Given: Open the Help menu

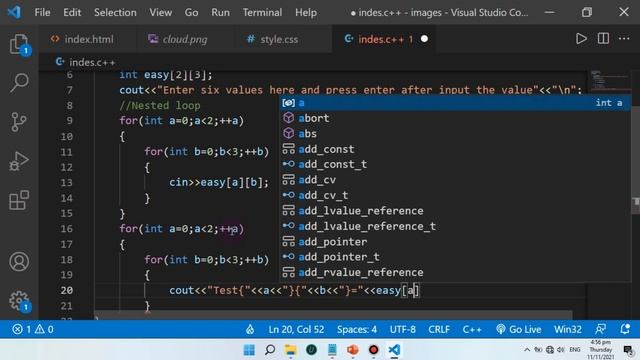Looking at the screenshot, I should (x=306, y=12).
